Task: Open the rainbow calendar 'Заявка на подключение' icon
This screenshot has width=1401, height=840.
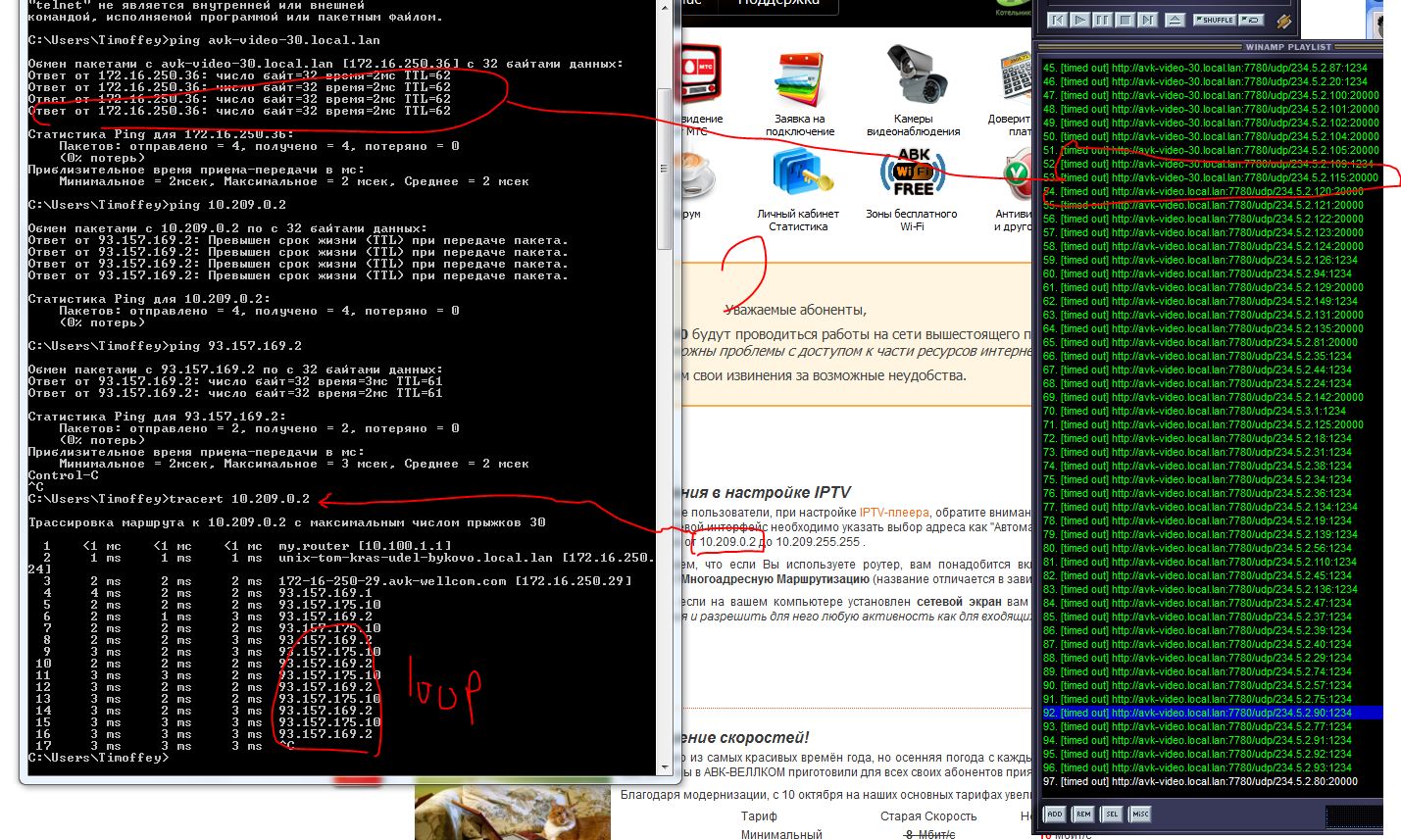Action: pos(801,78)
